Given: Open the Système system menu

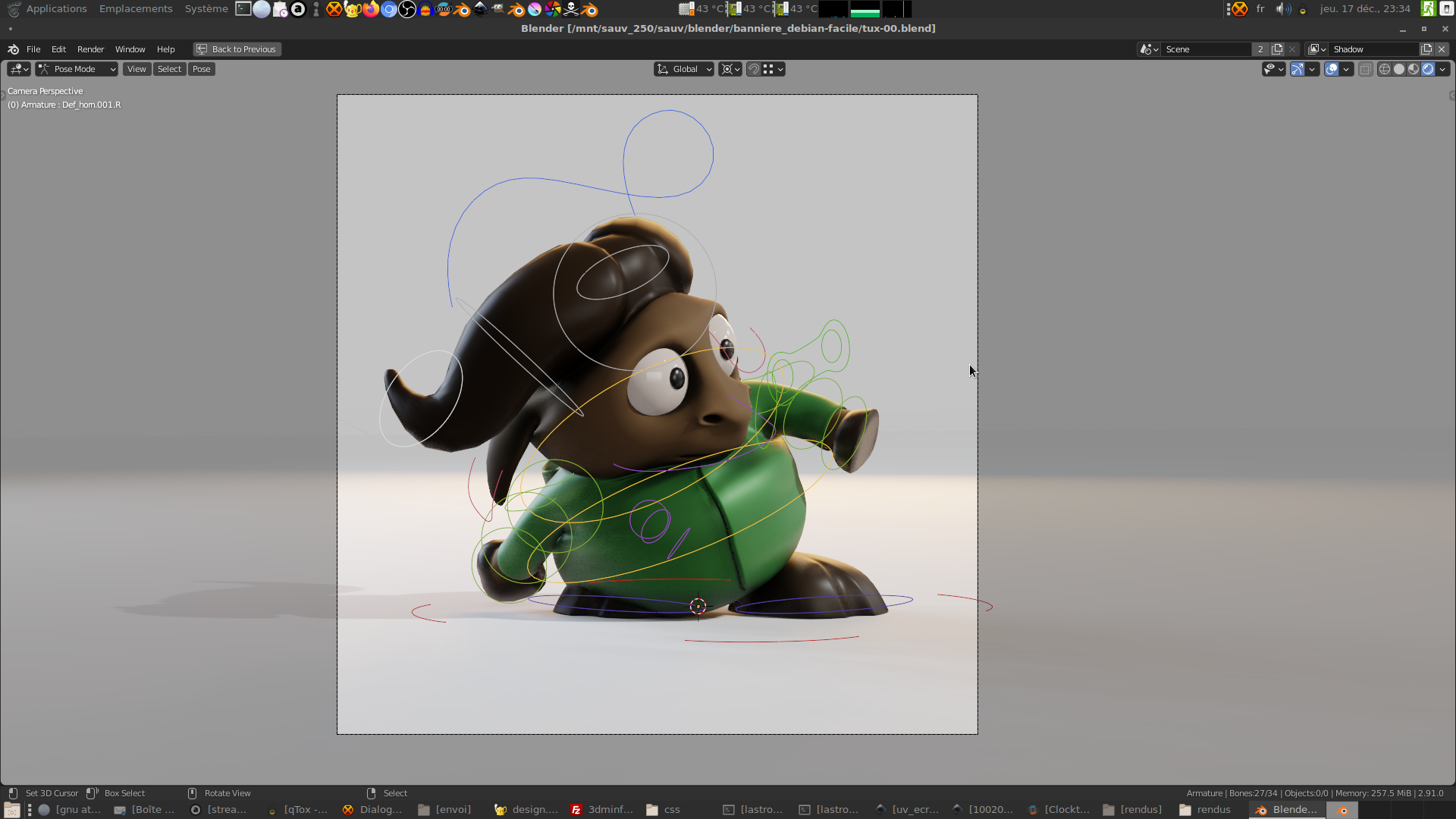Looking at the screenshot, I should point(206,9).
